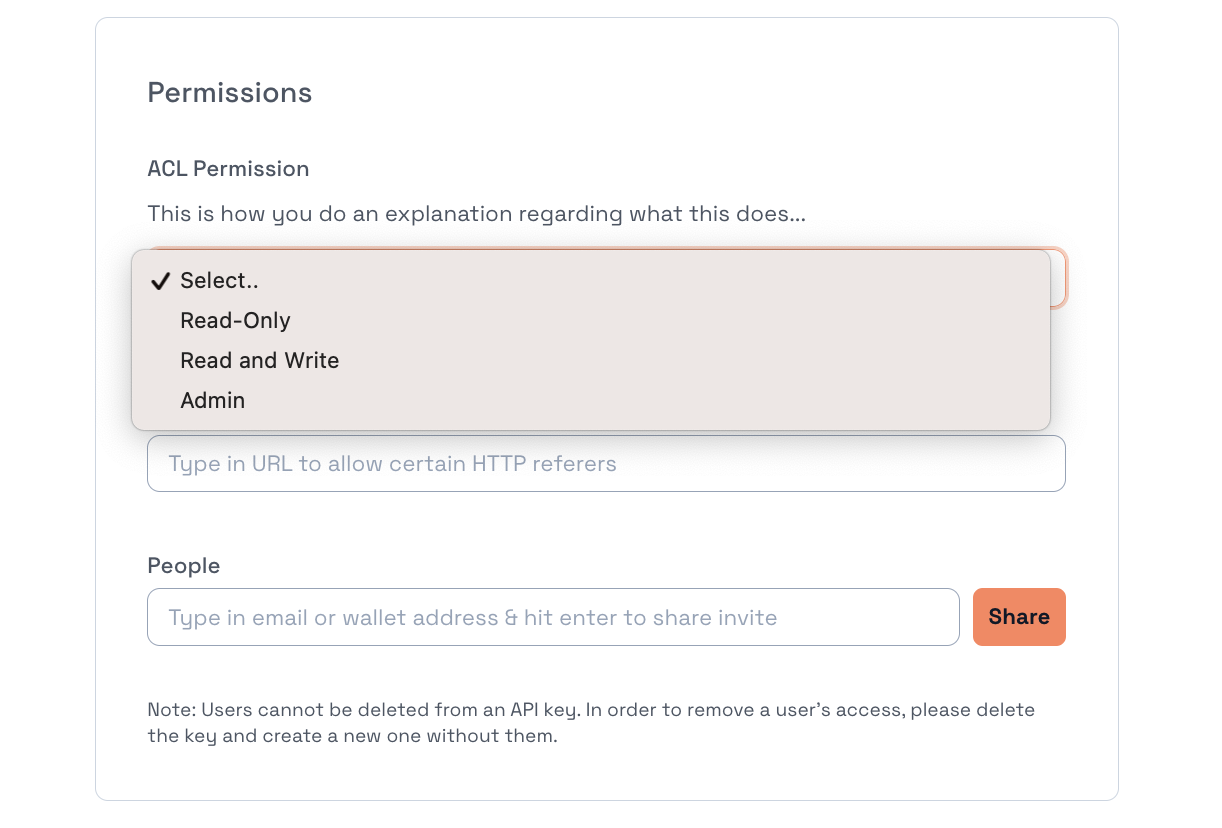Click empty space right of Permissions heading
This screenshot has height=828, width=1222.
coord(700,93)
